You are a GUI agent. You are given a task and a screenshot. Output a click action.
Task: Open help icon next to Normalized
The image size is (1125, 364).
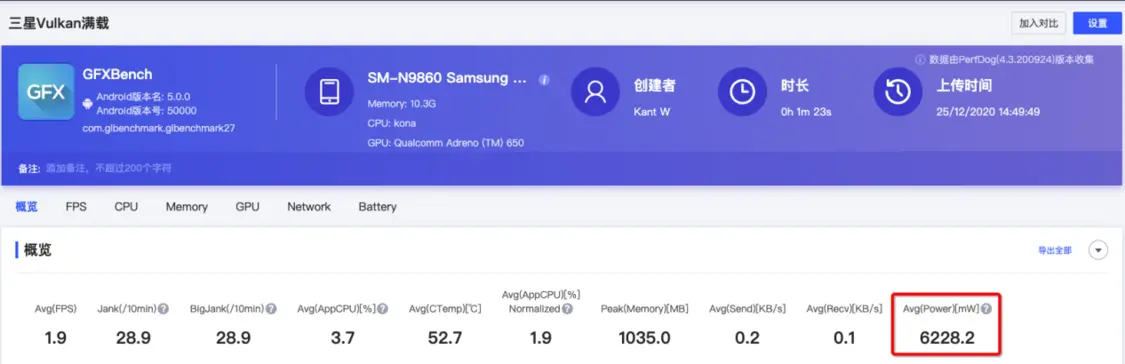[x=568, y=309]
